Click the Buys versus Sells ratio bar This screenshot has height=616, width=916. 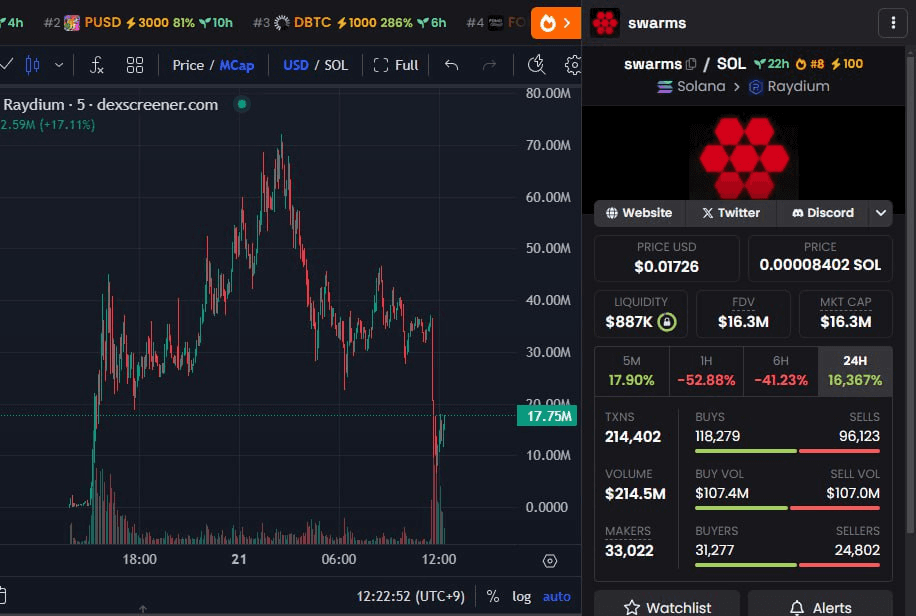point(787,451)
